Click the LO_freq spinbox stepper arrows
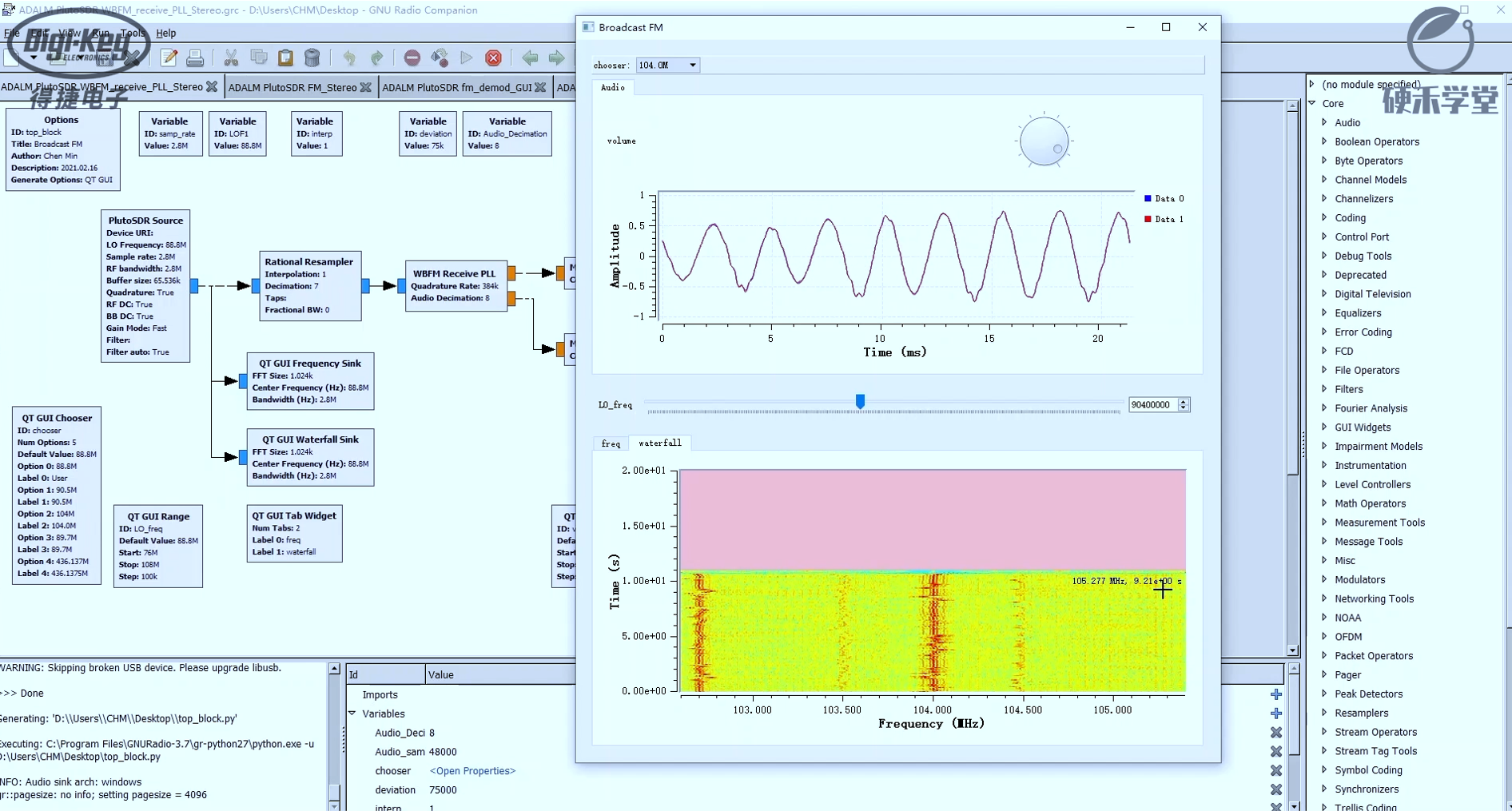Viewport: 1512px width, 811px height. [1184, 405]
